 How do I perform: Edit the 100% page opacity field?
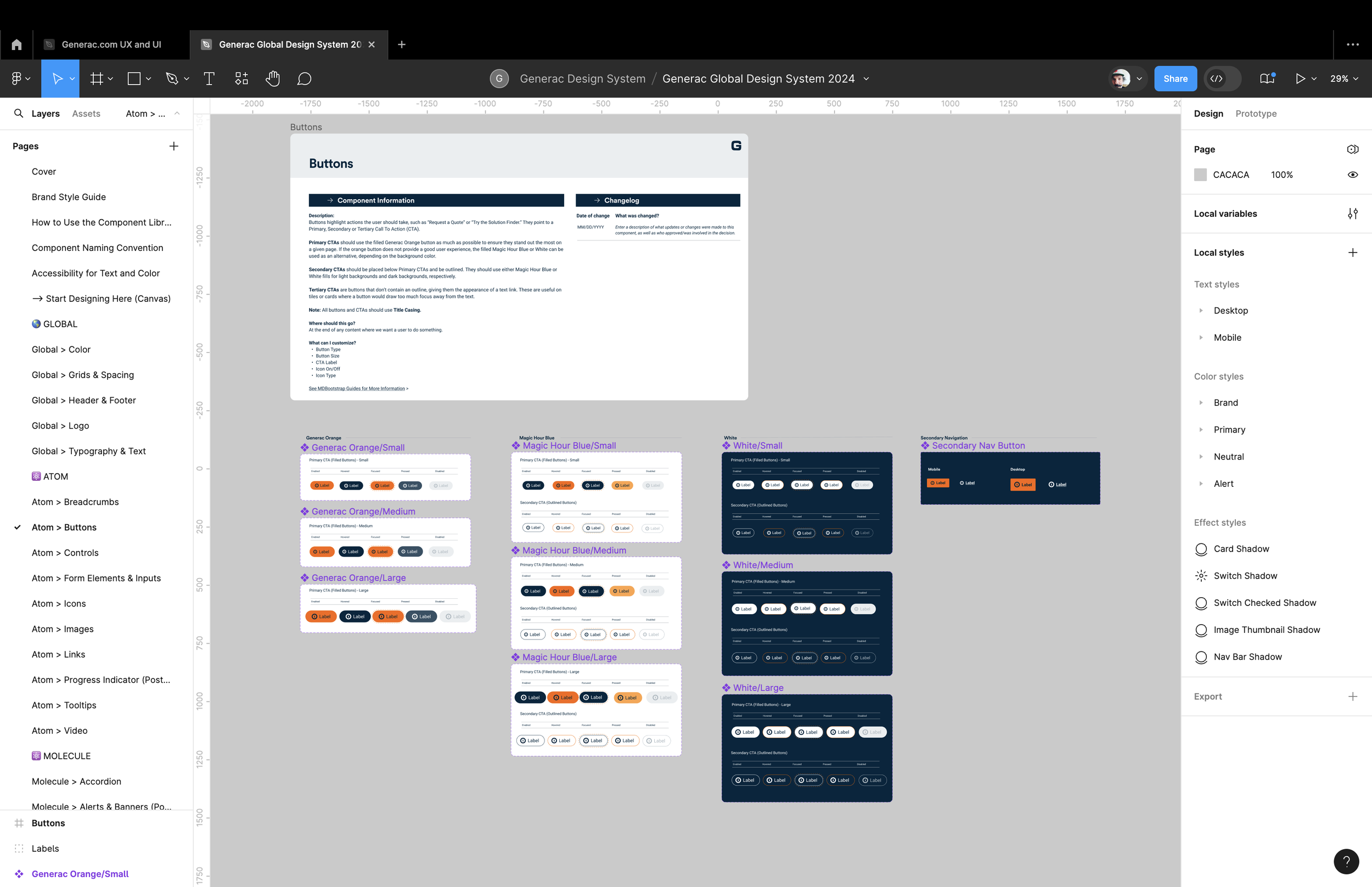1281,175
